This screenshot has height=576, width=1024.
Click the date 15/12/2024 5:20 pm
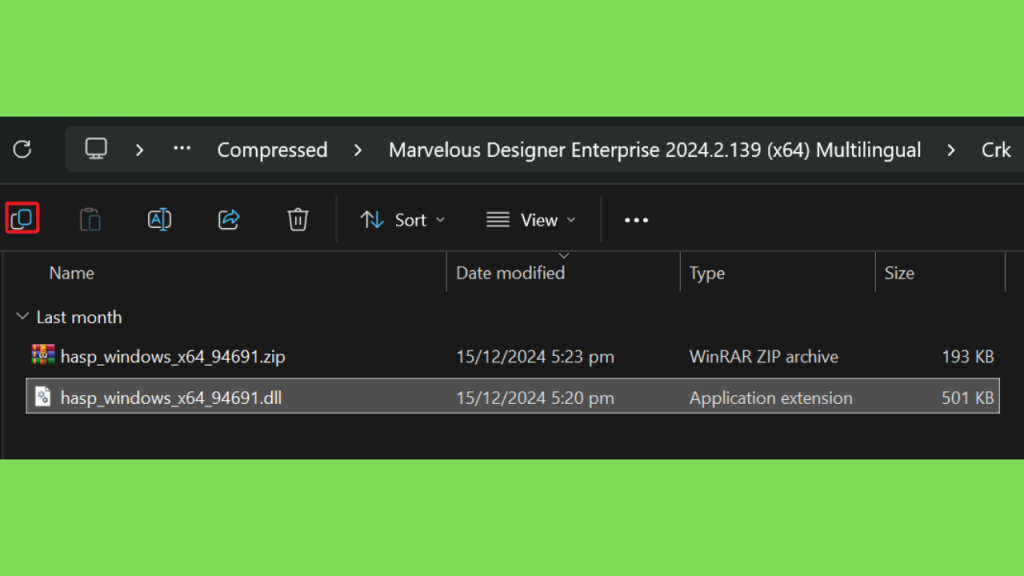pyautogui.click(x=535, y=398)
